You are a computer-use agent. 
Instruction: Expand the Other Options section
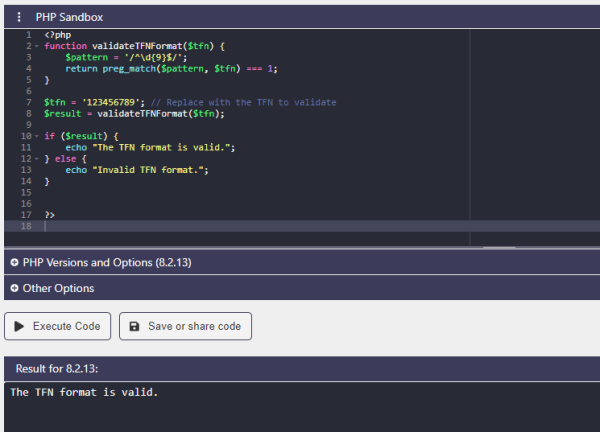click(x=302, y=288)
